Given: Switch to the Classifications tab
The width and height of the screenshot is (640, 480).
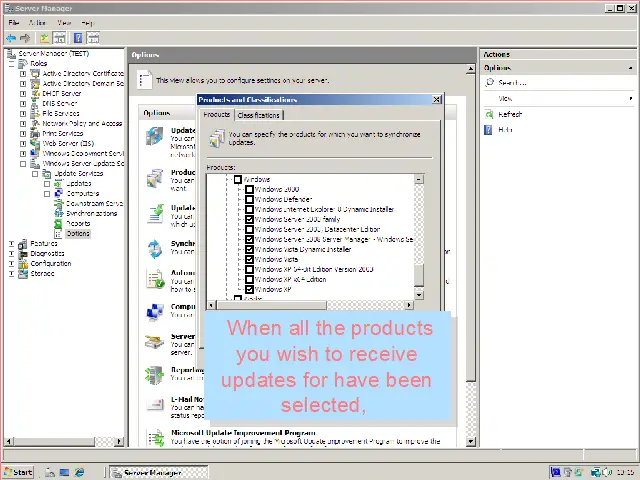Looking at the screenshot, I should [258, 116].
